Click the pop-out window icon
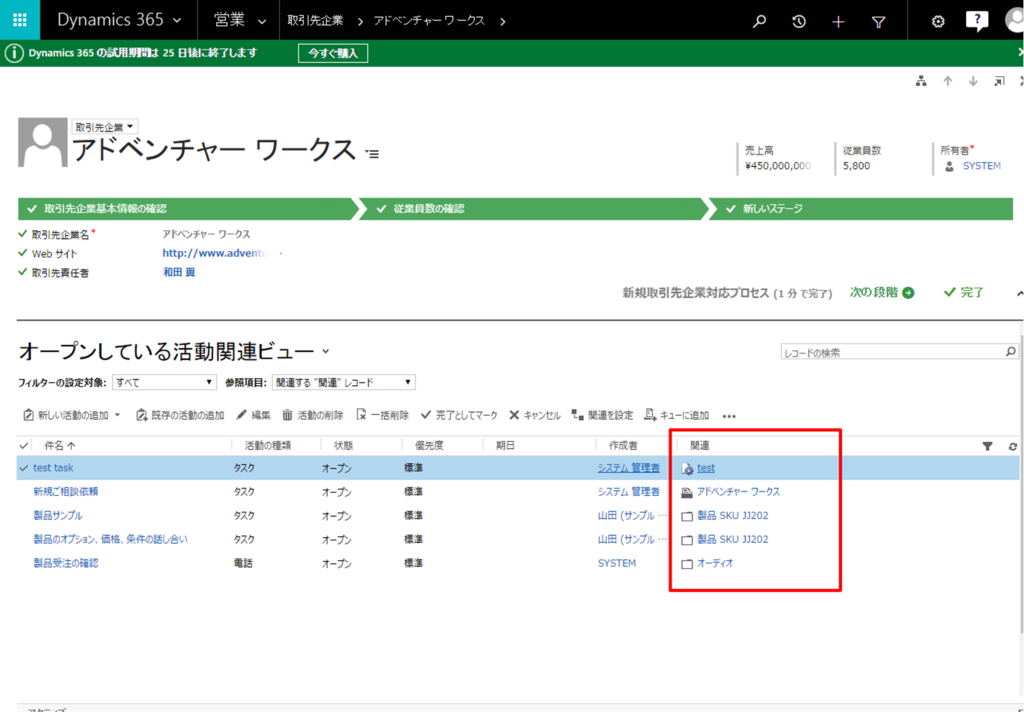The height and width of the screenshot is (712, 1024). (999, 81)
